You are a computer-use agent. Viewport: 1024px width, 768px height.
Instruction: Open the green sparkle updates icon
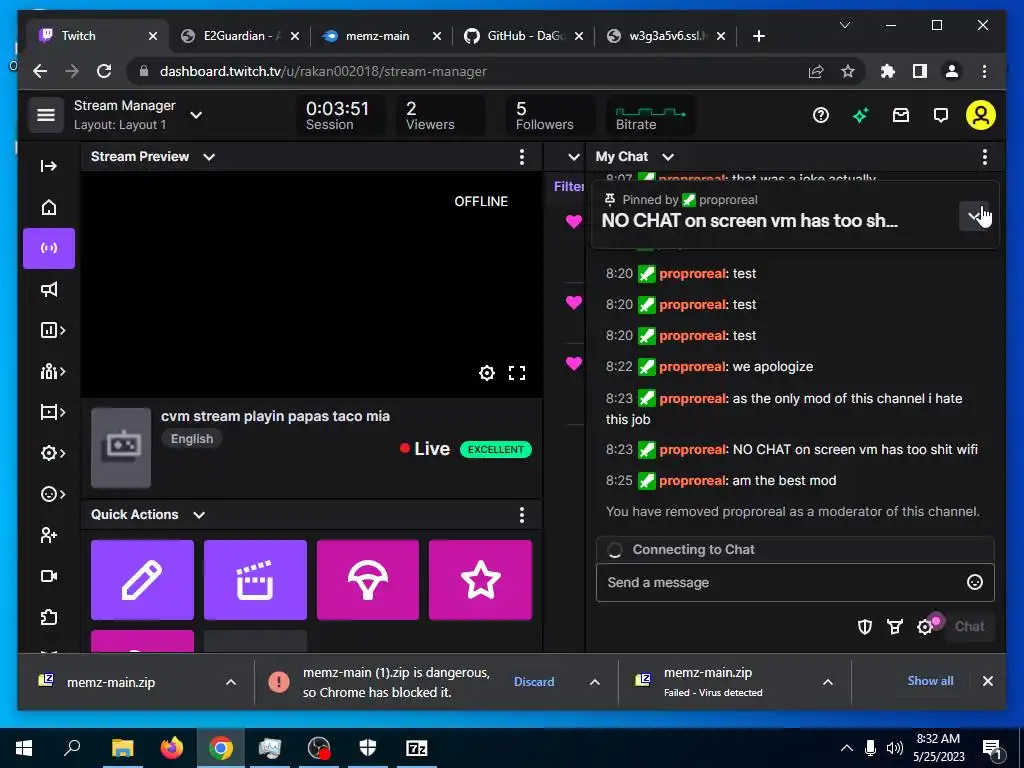click(861, 116)
